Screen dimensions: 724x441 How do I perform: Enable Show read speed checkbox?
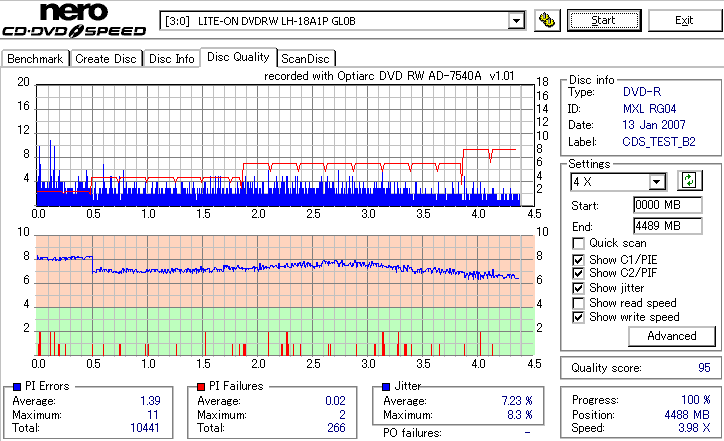coord(578,303)
